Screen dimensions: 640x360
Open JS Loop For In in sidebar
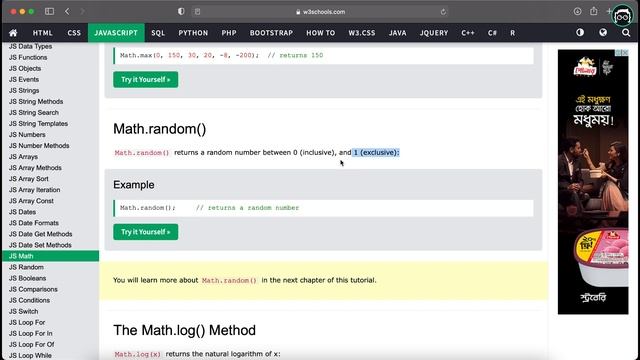(x=31, y=333)
